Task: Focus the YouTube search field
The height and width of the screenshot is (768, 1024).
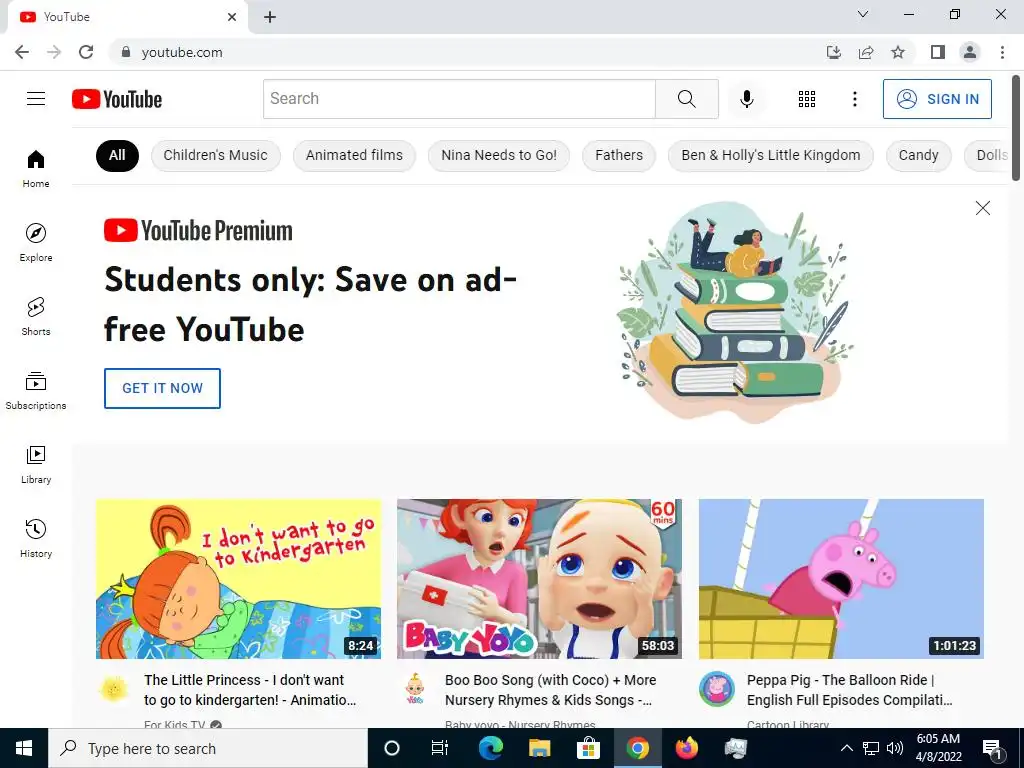Action: [x=459, y=99]
